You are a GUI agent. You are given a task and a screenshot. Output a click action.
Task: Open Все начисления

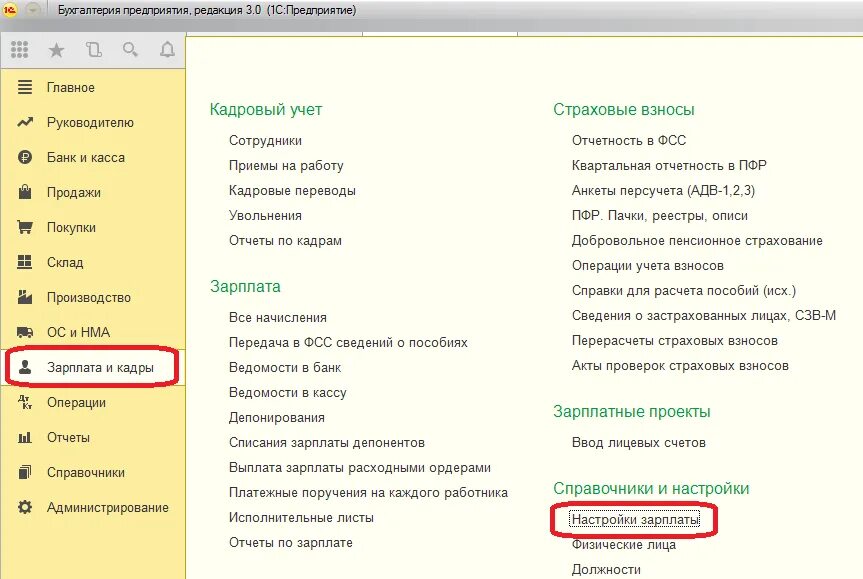click(277, 318)
